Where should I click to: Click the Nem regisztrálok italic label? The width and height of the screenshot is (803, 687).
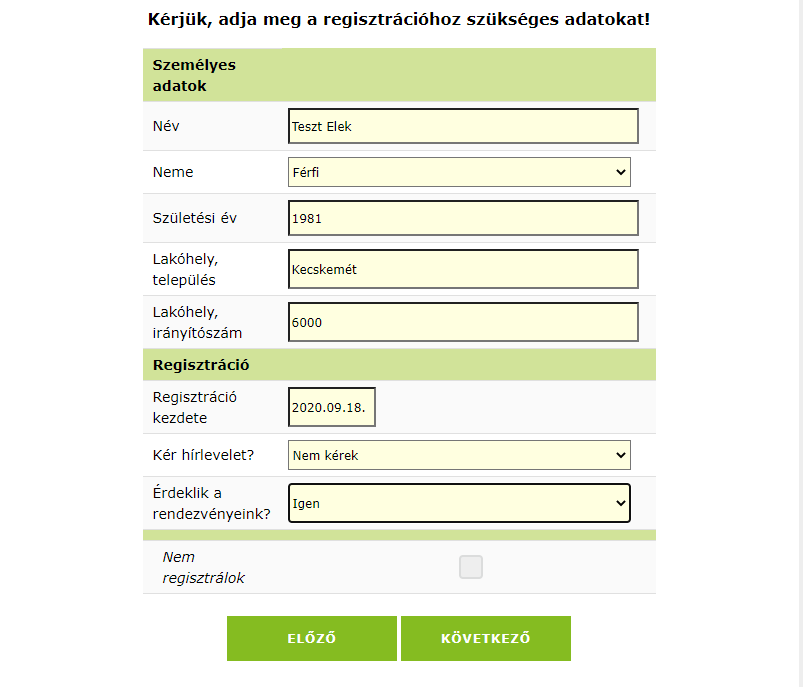[203, 567]
